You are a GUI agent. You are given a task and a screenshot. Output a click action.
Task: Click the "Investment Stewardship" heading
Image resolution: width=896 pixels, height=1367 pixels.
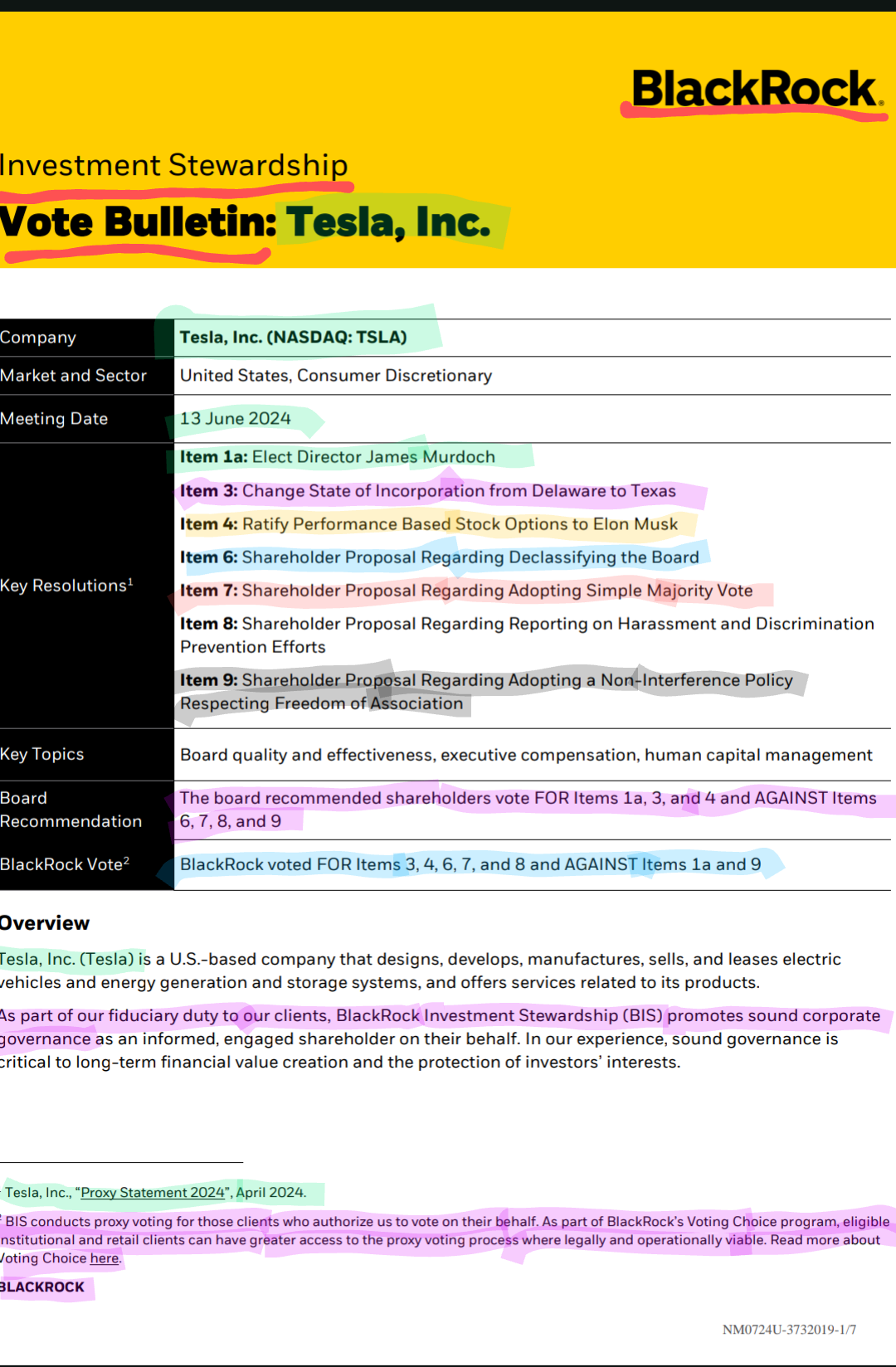(x=174, y=165)
